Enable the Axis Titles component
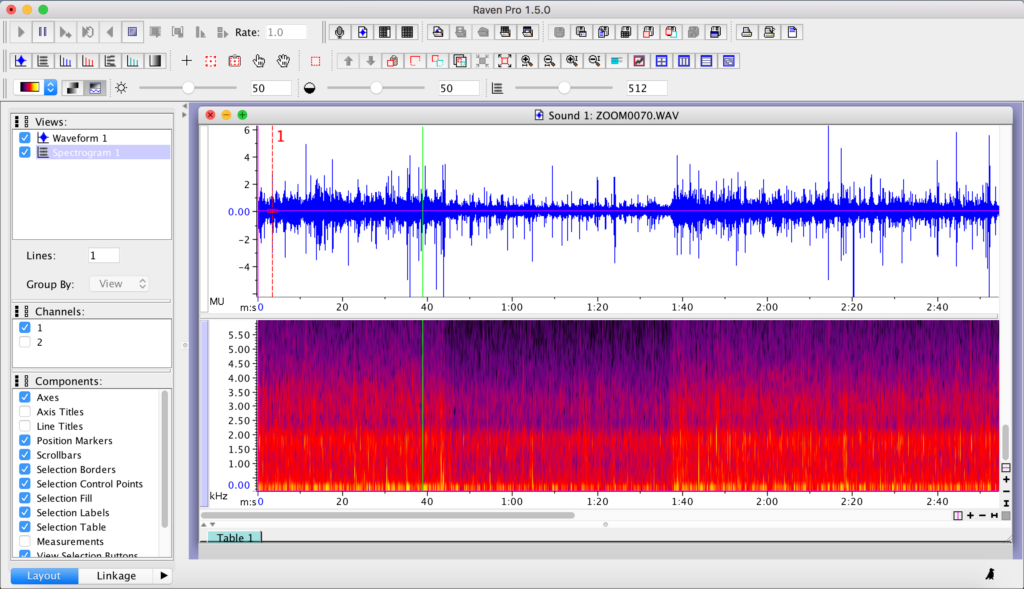 coord(25,412)
